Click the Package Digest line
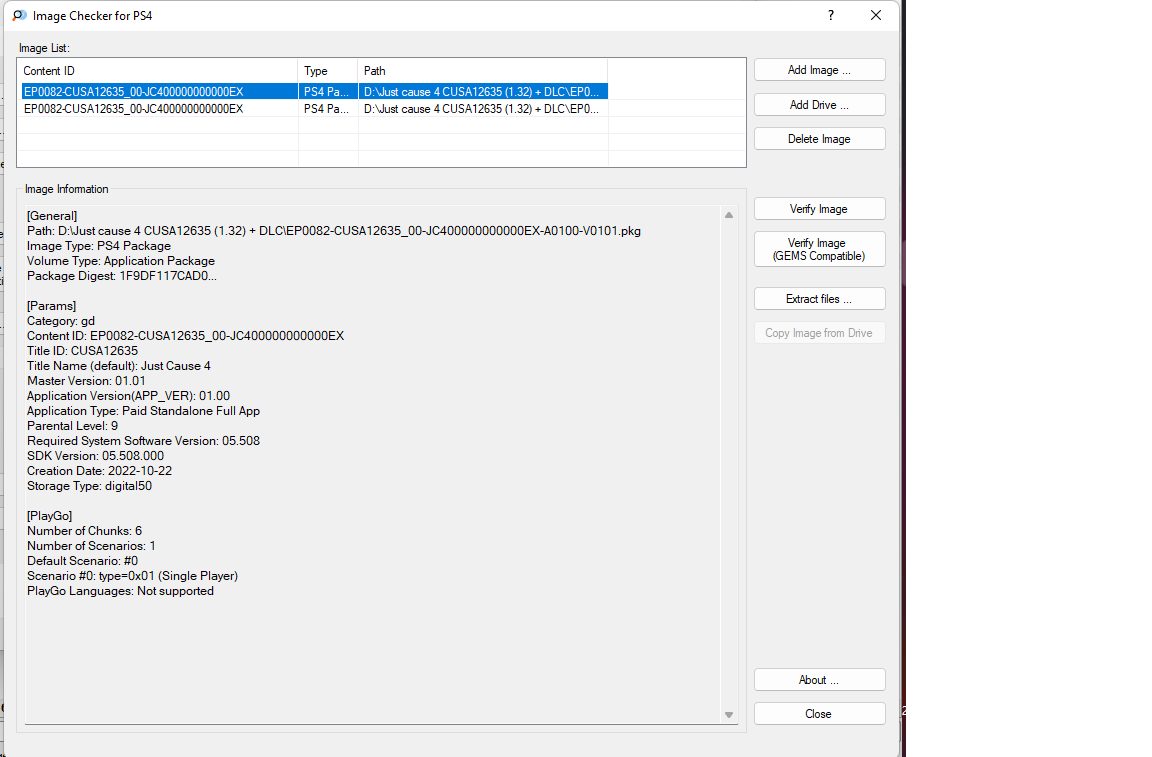The height and width of the screenshot is (757, 1152). [x=122, y=276]
